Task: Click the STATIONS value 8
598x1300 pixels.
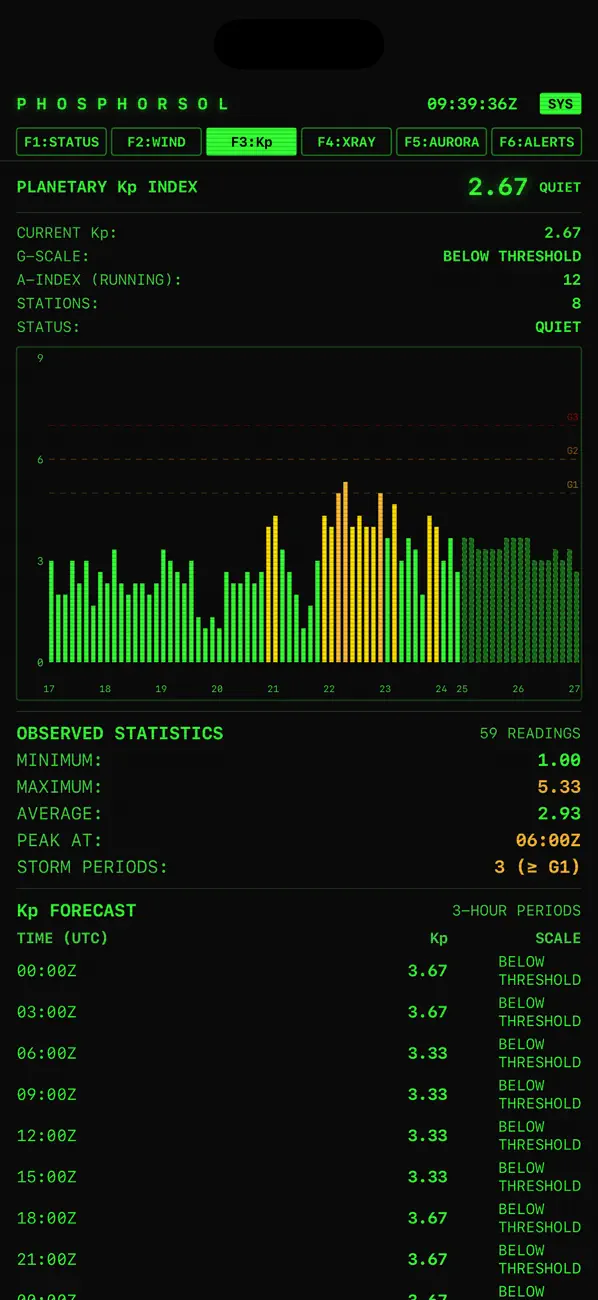Action: point(576,303)
